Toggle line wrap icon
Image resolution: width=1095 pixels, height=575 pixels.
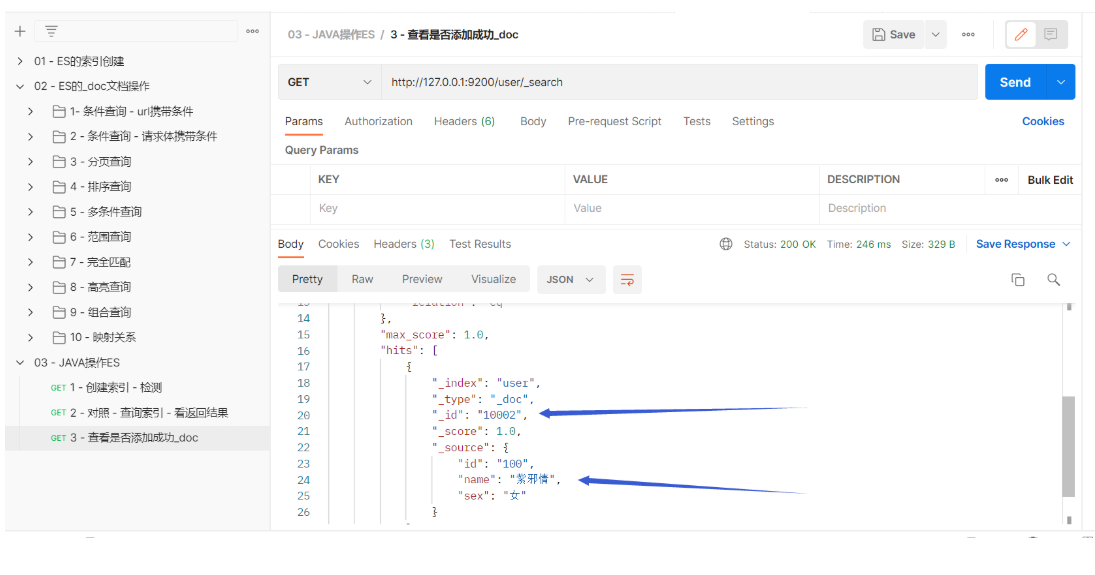click(627, 280)
